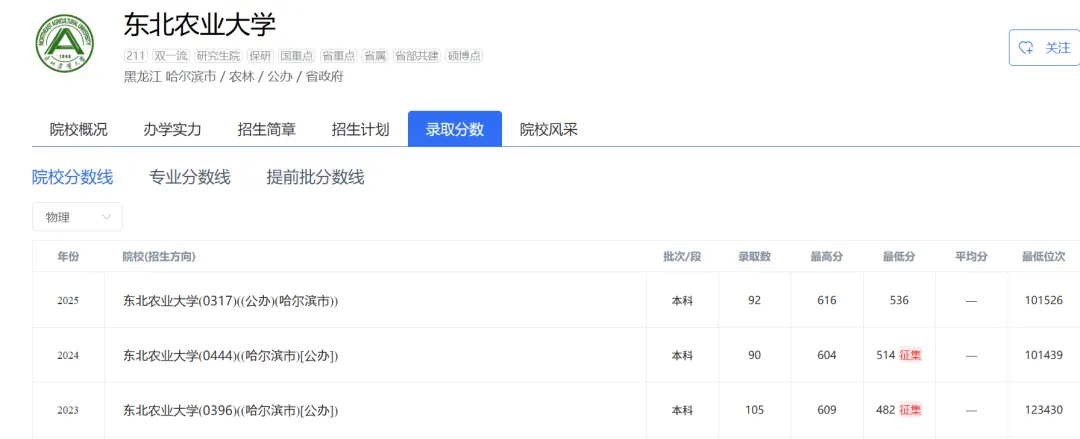Click the 本科 cell in 2023 row
This screenshot has height=439, width=1080.
682,410
